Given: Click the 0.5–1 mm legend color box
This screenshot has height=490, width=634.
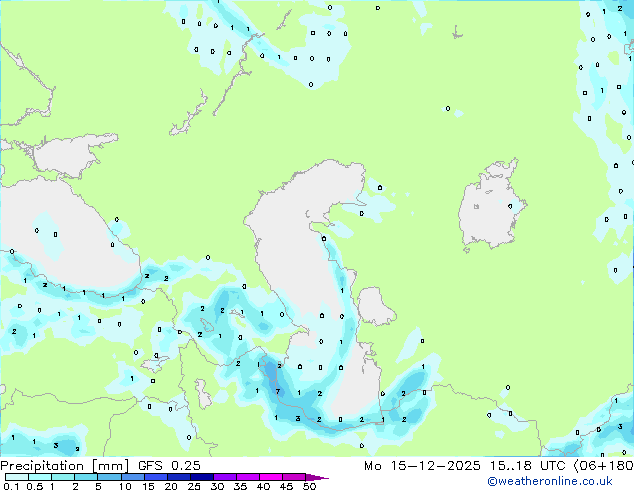Looking at the screenshot, I should pyautogui.click(x=40, y=477).
